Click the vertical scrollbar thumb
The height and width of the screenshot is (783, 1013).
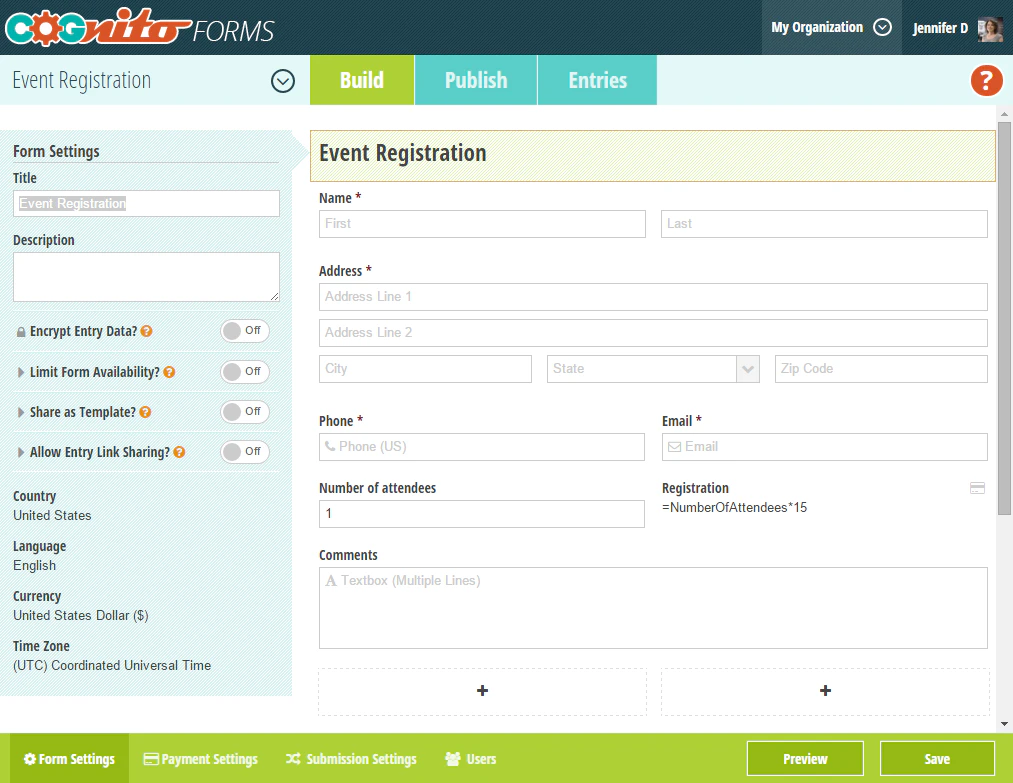(x=1004, y=318)
